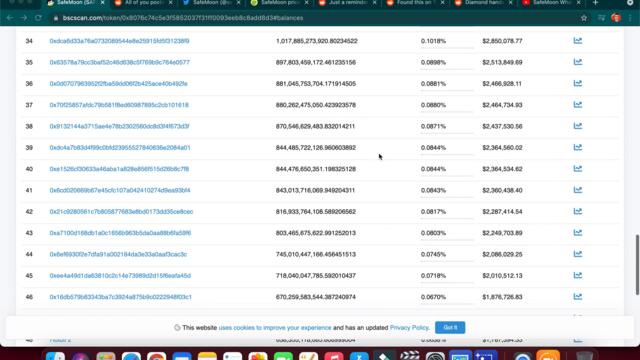The width and height of the screenshot is (640, 360).
Task: Open analytics chart icon for rank 38
Action: (578, 126)
